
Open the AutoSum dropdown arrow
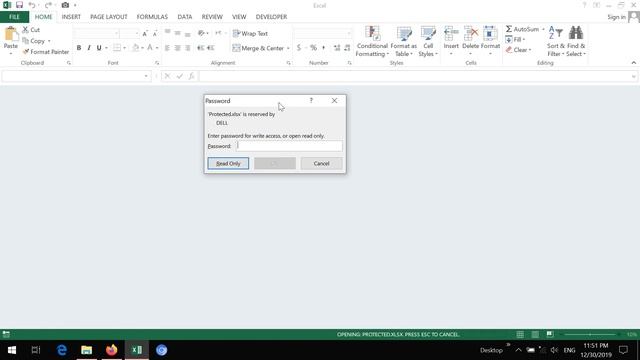543,29
